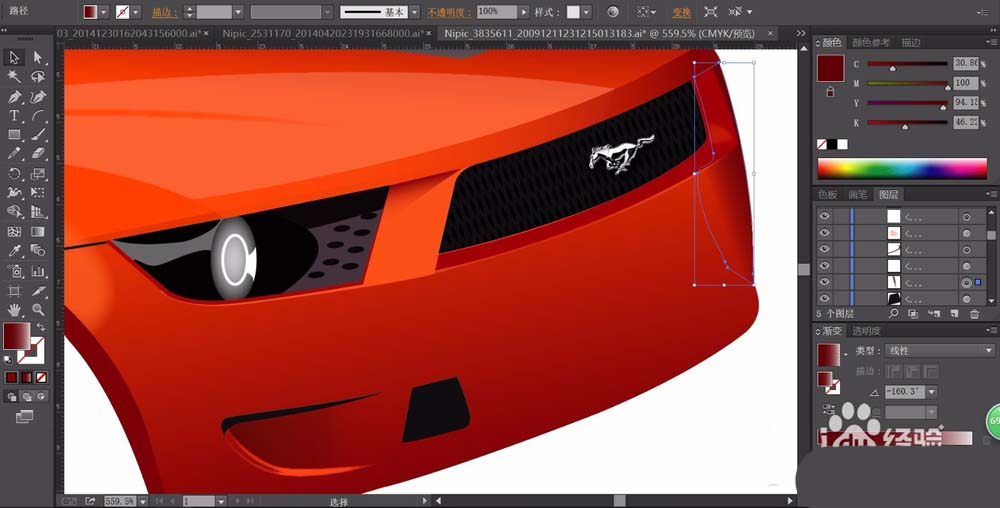Select the Free Transform tool
Image resolution: width=1000 pixels, height=508 pixels.
(38, 192)
